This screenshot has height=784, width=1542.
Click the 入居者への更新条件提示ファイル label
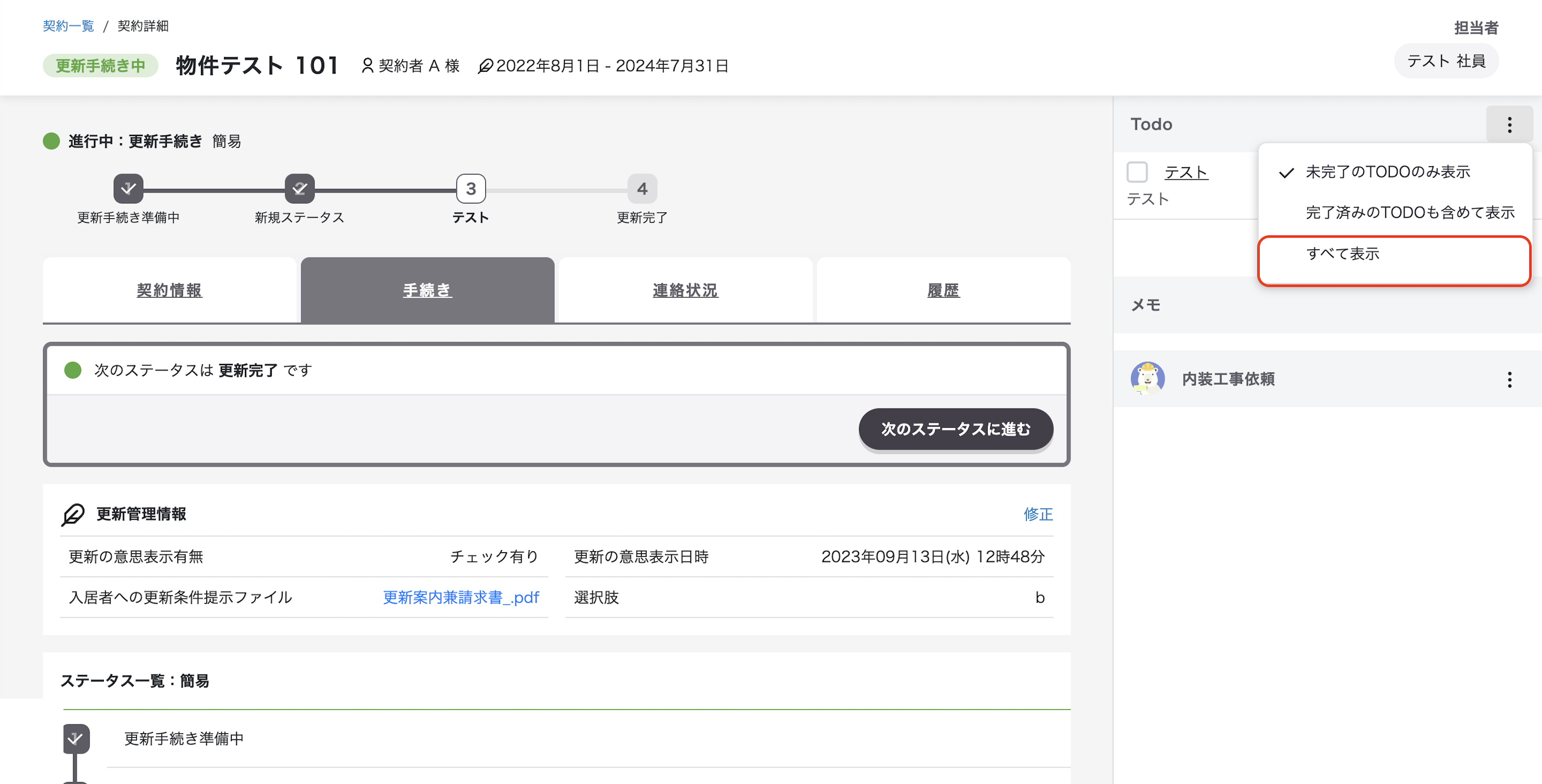pos(180,597)
